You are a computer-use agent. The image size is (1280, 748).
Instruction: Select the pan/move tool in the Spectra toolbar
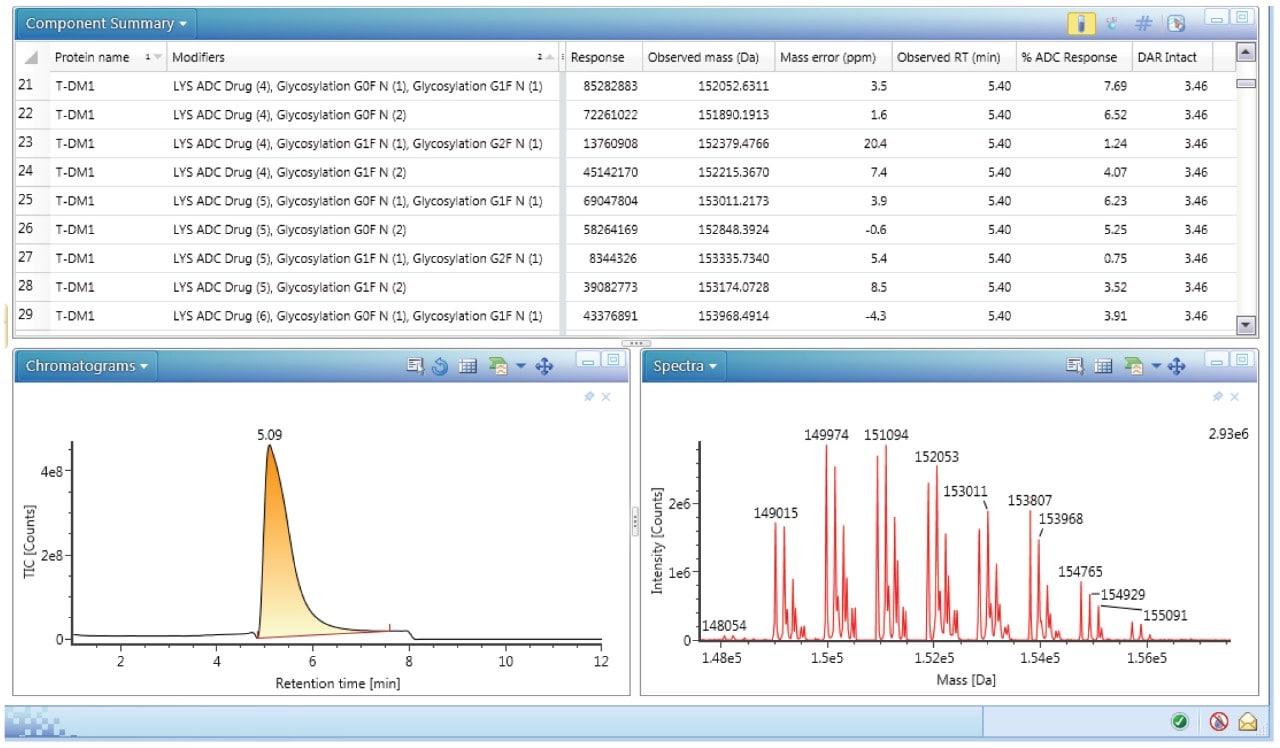tap(1176, 366)
